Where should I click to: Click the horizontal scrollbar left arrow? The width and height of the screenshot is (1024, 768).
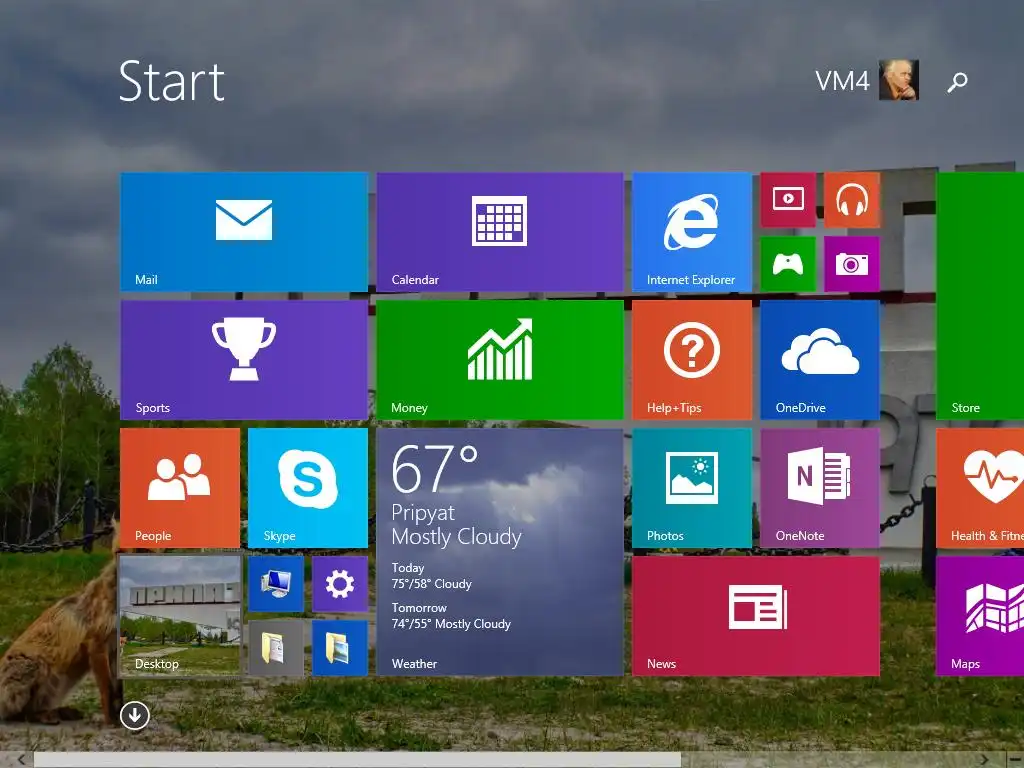(x=21, y=760)
